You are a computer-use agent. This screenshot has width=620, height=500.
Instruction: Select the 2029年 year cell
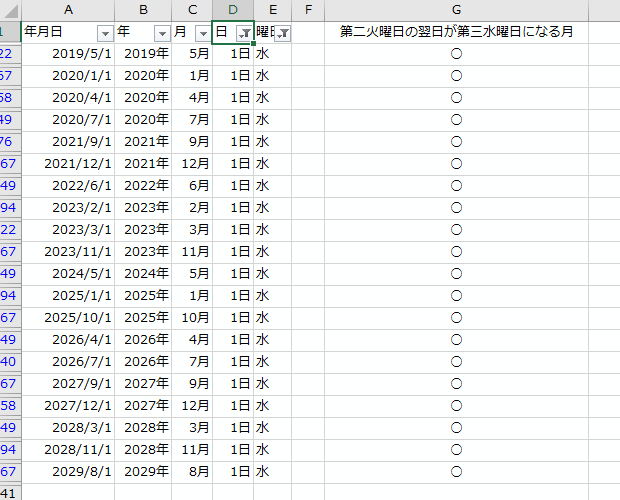coord(143,472)
